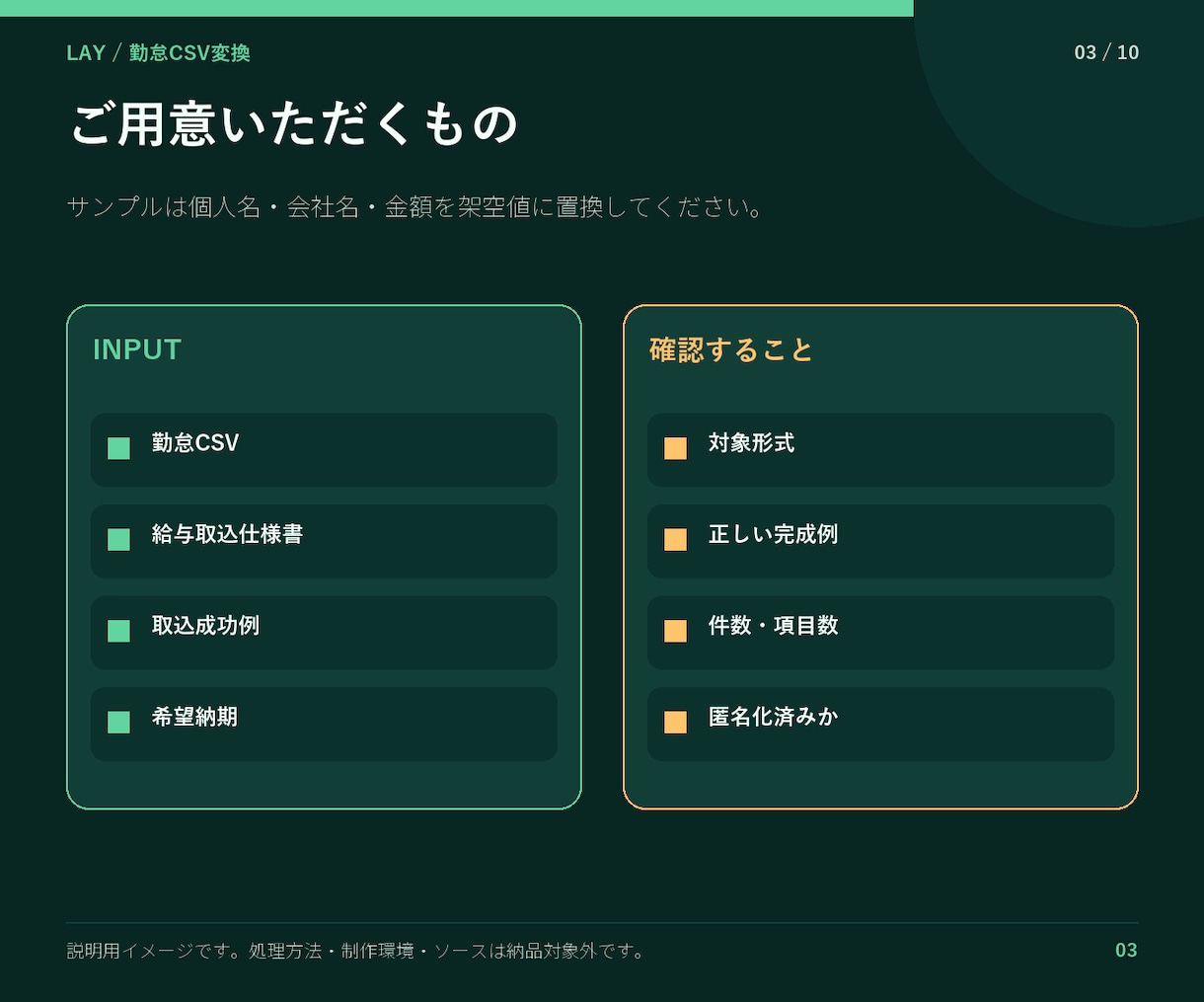The image size is (1204, 1002).
Task: Click the orange square beside 件数・項目数
Action: [x=675, y=631]
